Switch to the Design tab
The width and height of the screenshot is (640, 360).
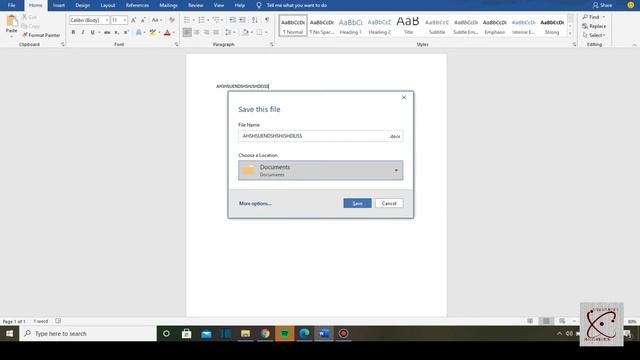pyautogui.click(x=82, y=5)
